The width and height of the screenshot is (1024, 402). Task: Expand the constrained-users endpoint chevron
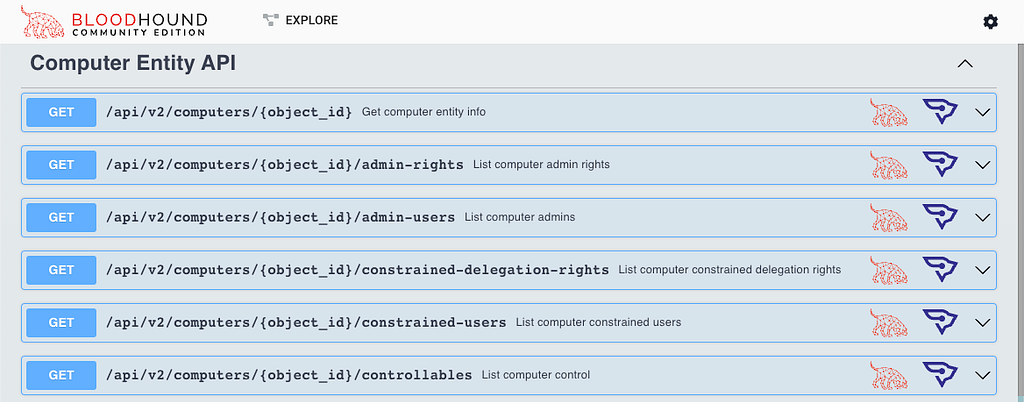coord(983,323)
